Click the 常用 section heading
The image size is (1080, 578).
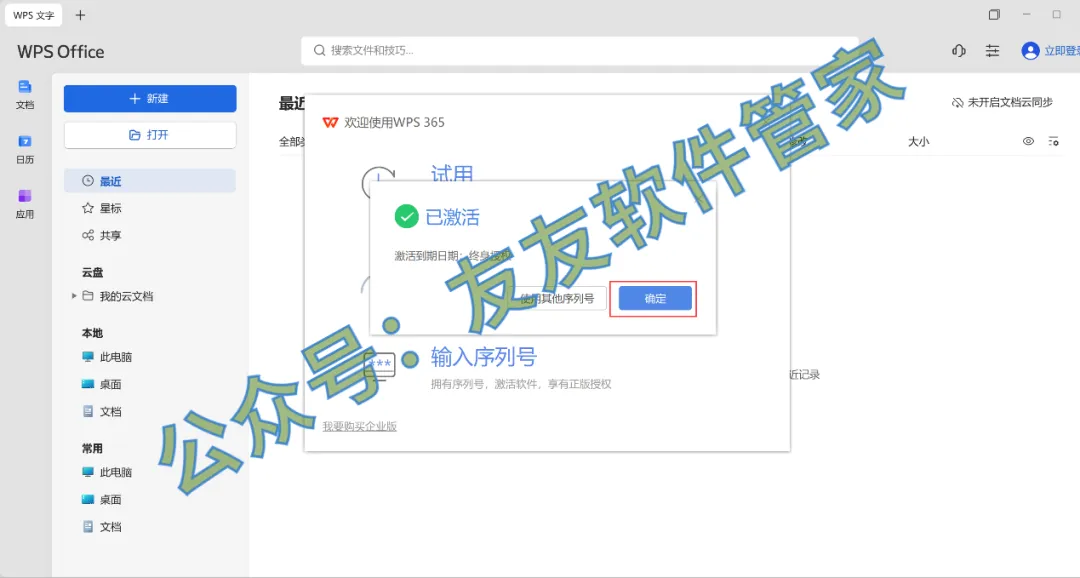click(92, 448)
